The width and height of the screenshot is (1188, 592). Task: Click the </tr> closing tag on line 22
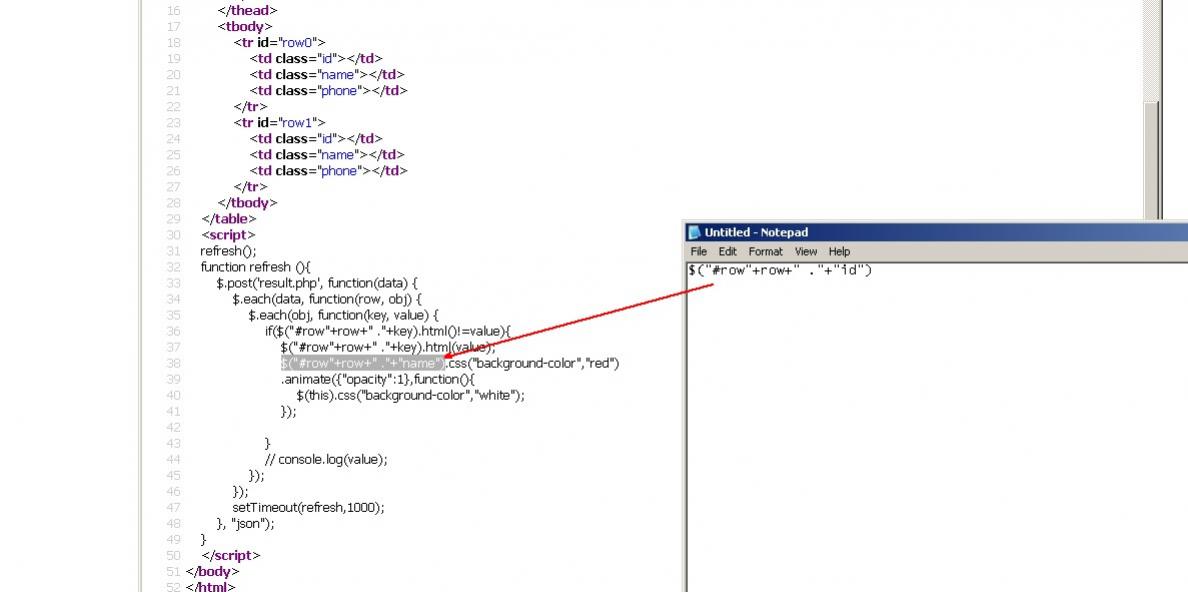250,107
